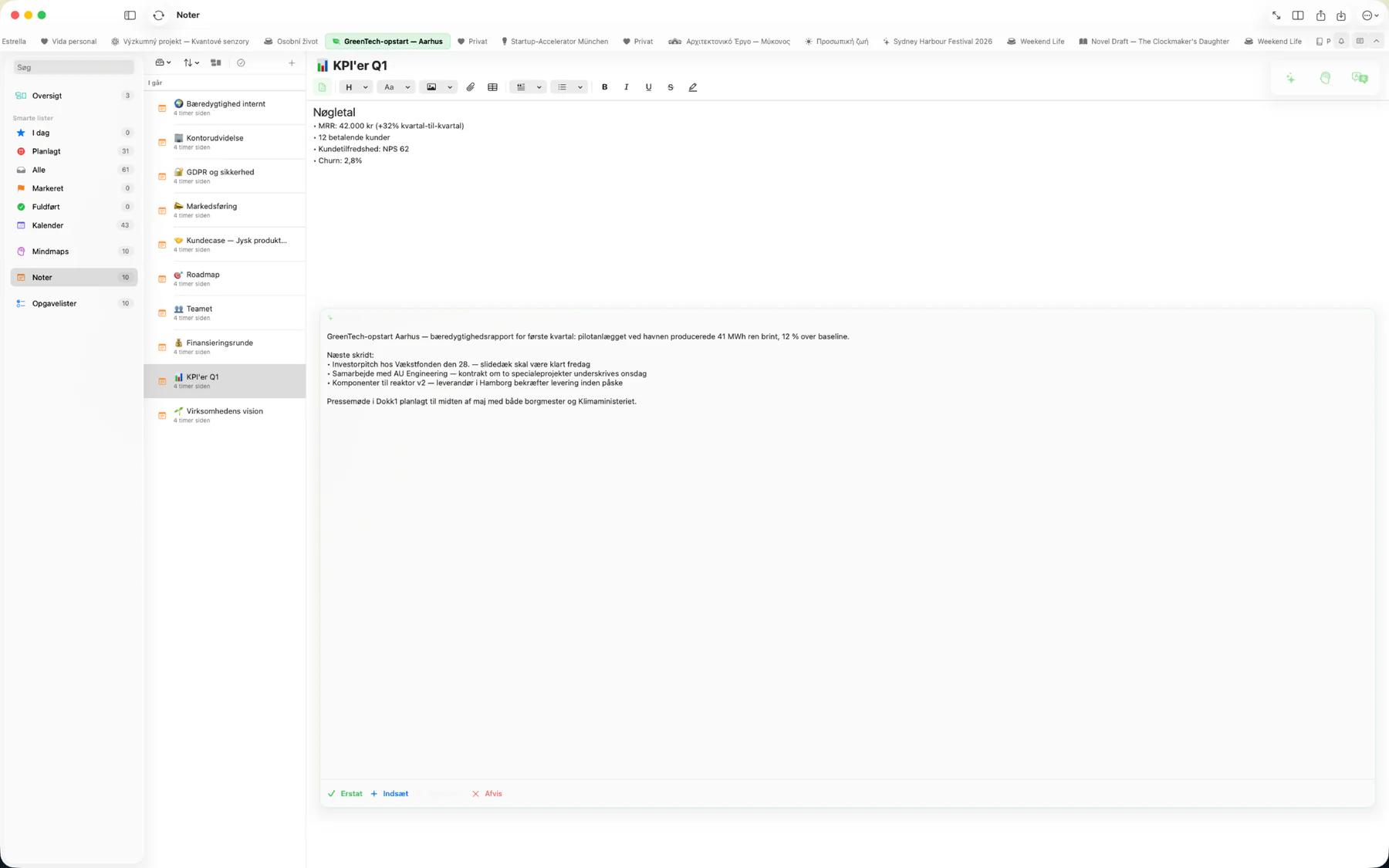Click the Kalender sidebar icon
Viewport: 1389px width, 868px height.
pyautogui.click(x=21, y=225)
